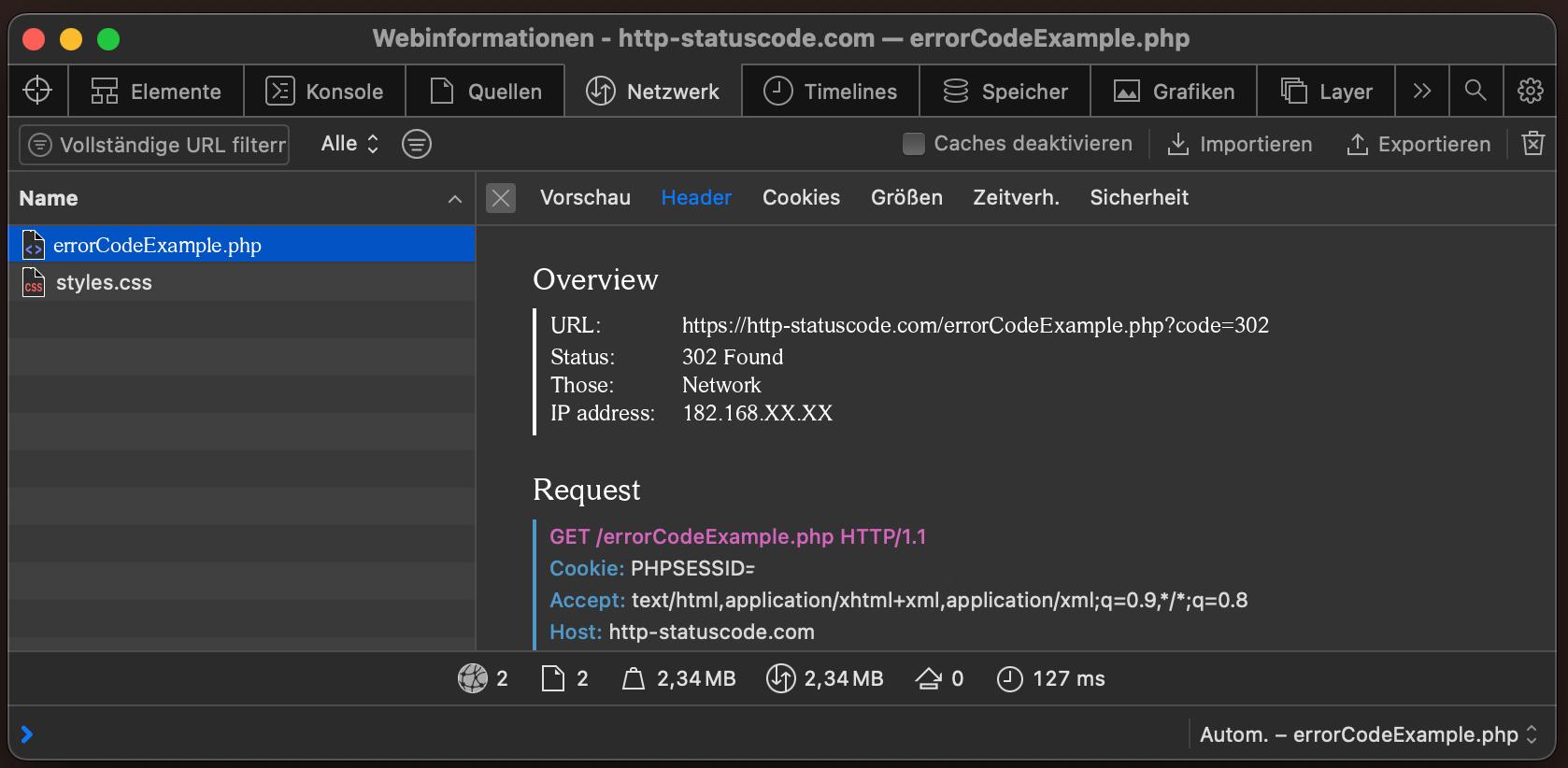Select styles.css in the resource list
Screen dimensions: 1568x768
(x=242, y=282)
